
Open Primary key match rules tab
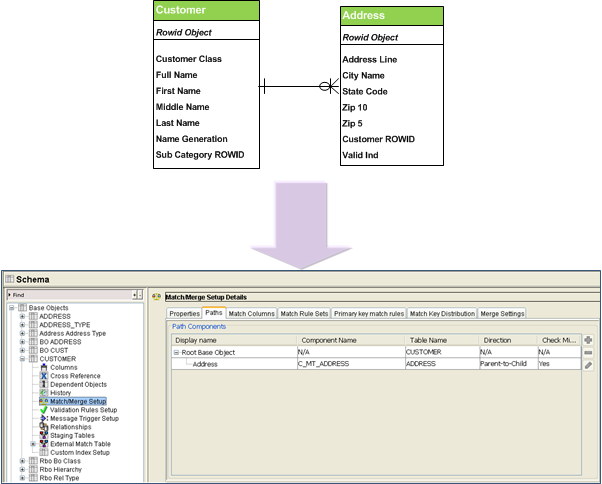369,314
